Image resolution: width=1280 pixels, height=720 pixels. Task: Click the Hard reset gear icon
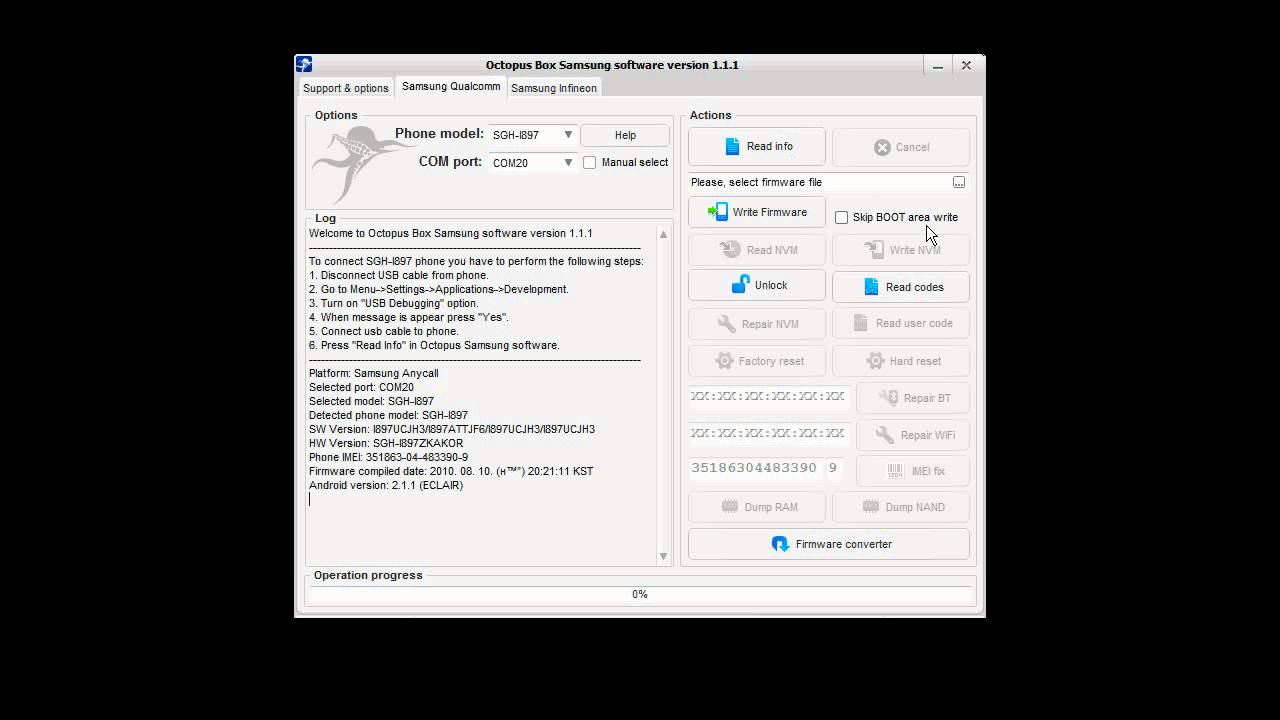click(875, 361)
